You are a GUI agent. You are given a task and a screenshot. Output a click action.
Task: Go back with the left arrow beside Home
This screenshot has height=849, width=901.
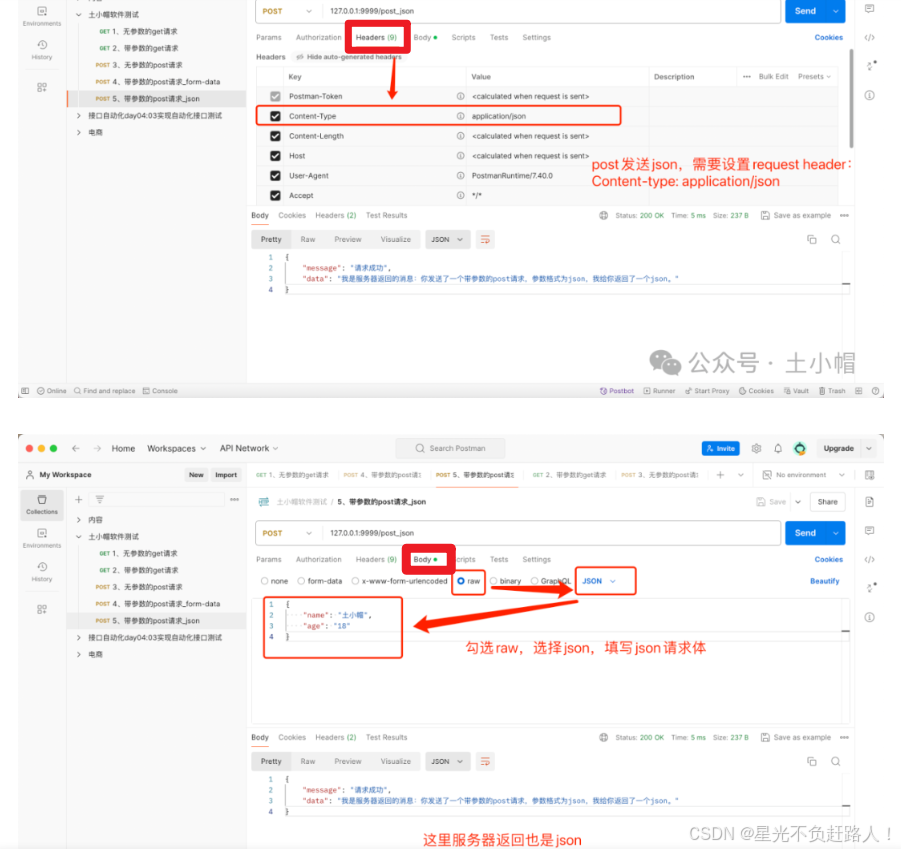pyautogui.click(x=76, y=449)
